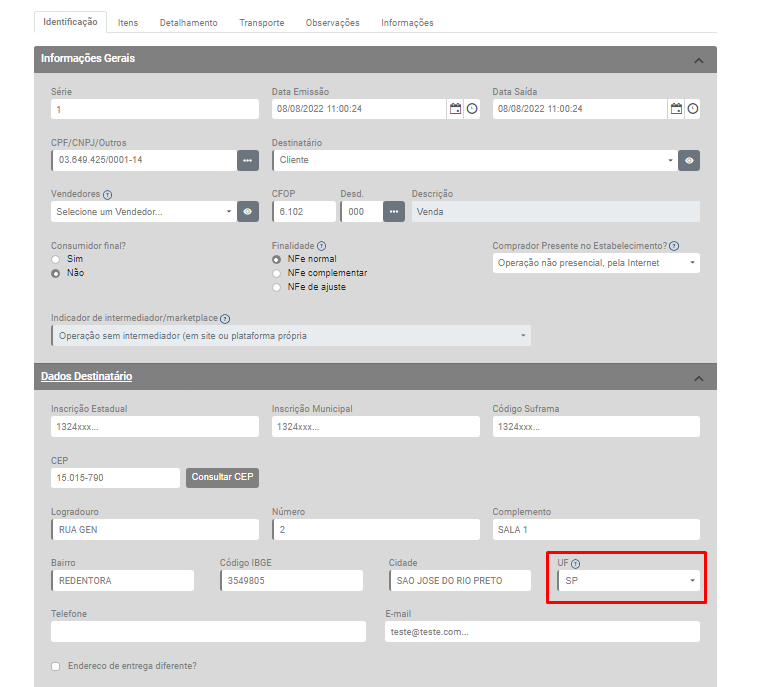The height and width of the screenshot is (687, 758).
Task: Switch to the Itens tab
Action: (128, 22)
